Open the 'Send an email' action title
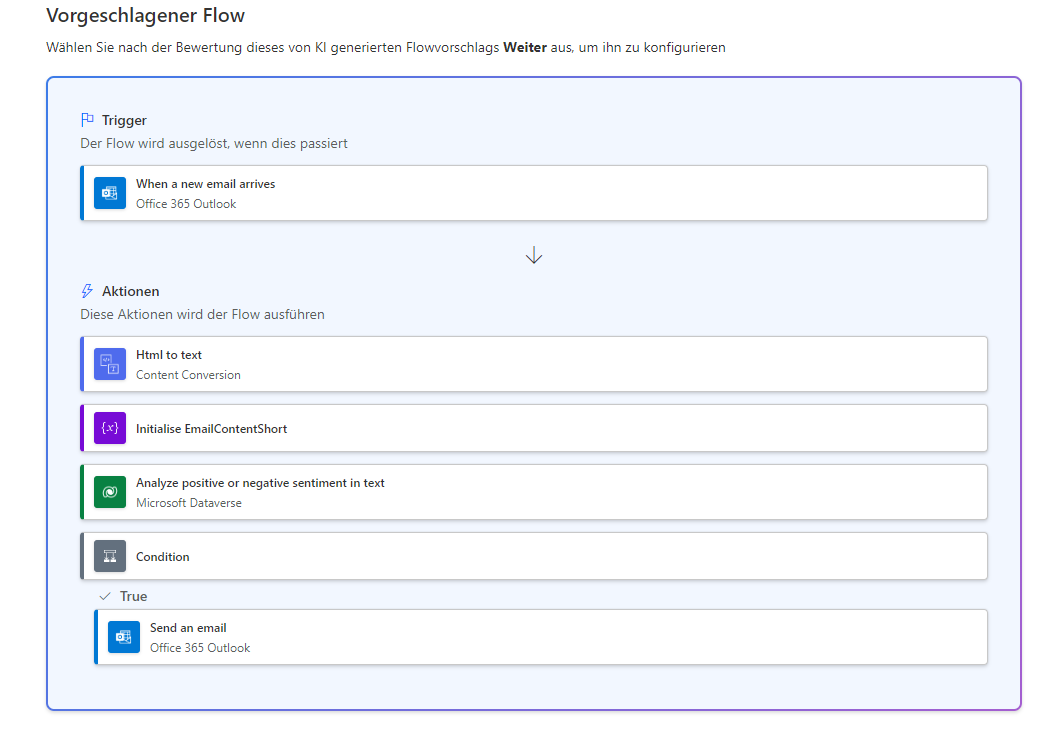 click(188, 628)
